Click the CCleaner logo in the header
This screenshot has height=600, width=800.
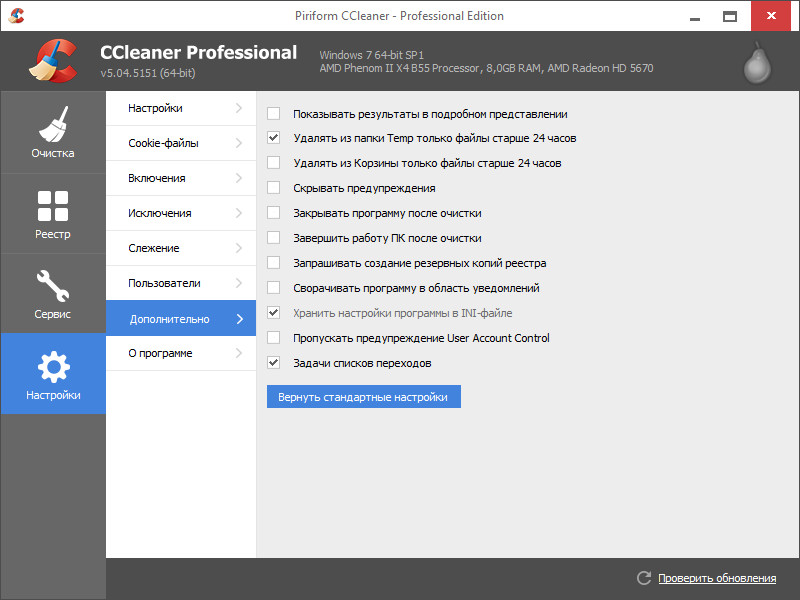click(x=52, y=61)
